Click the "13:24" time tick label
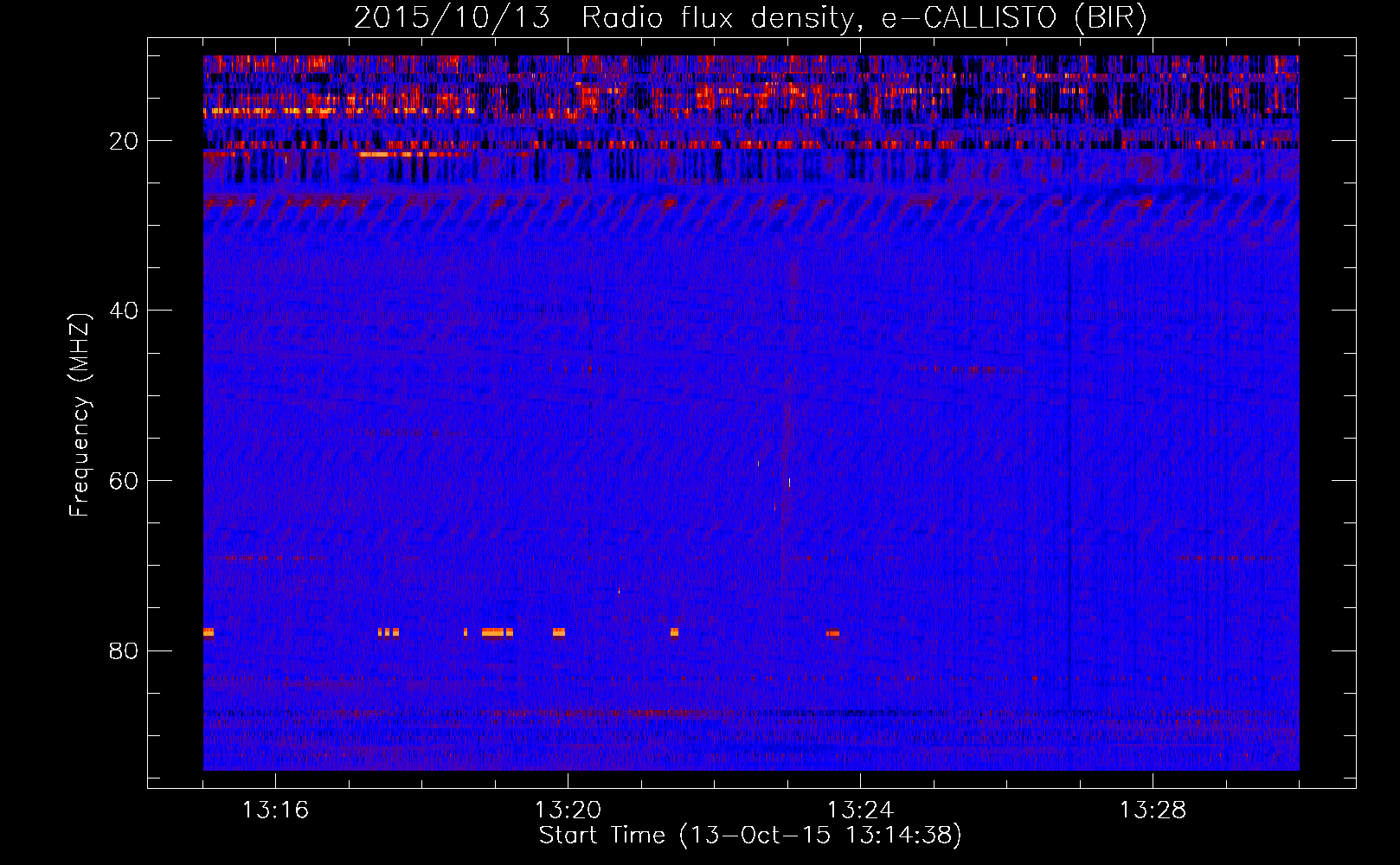The width and height of the screenshot is (1400, 865). click(860, 811)
